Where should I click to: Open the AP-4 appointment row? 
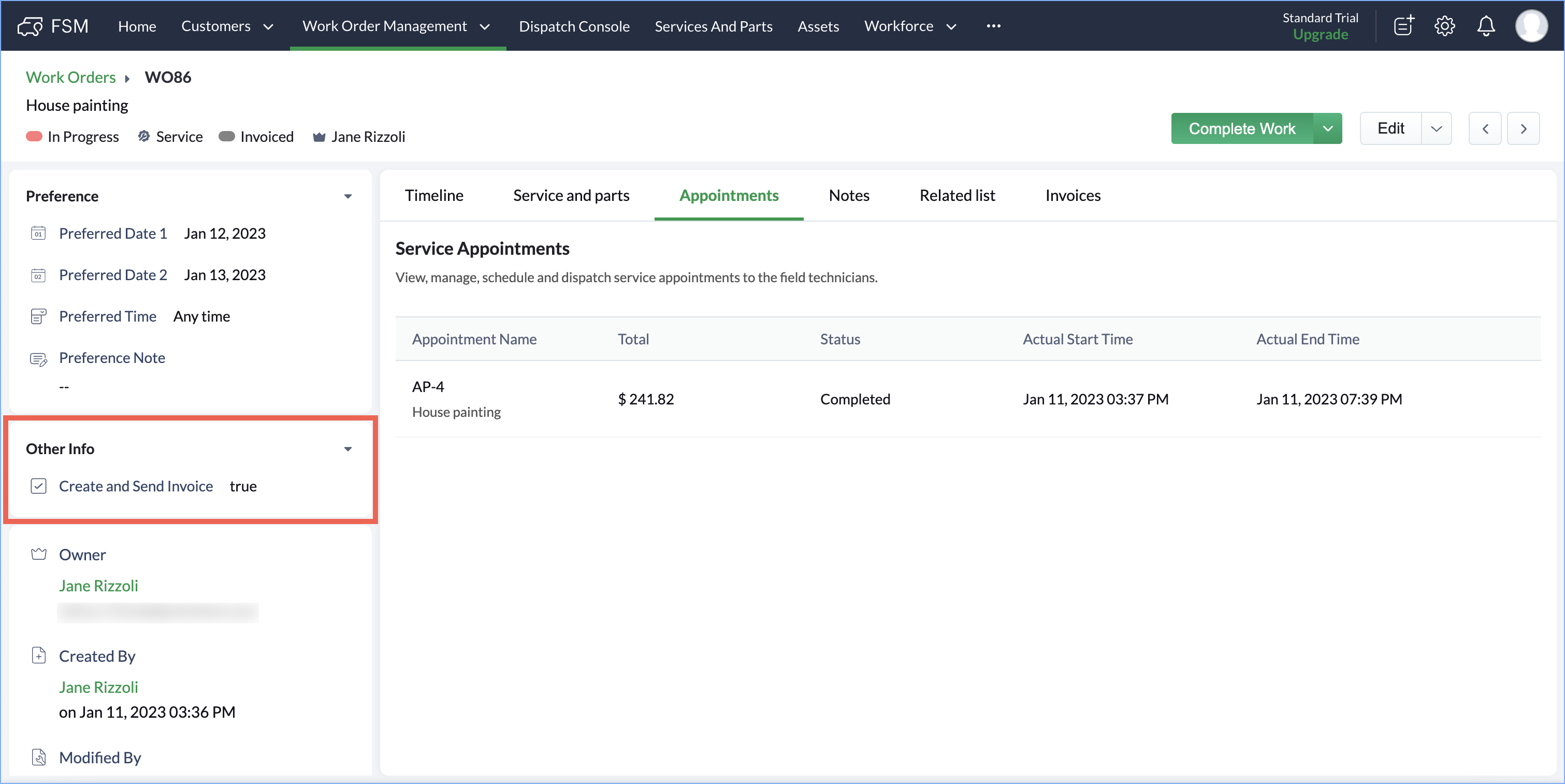(428, 387)
